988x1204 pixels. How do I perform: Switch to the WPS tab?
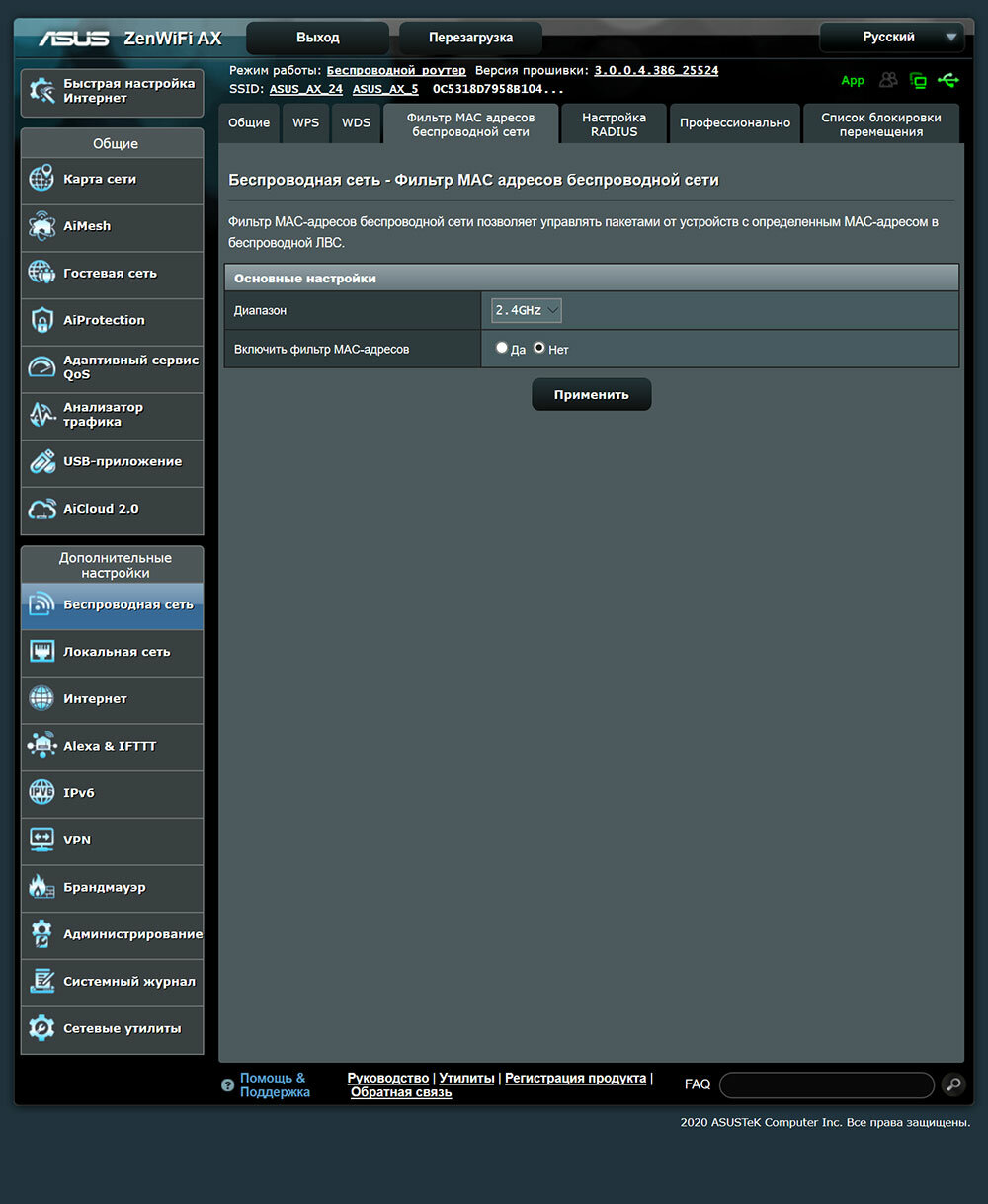tap(305, 123)
